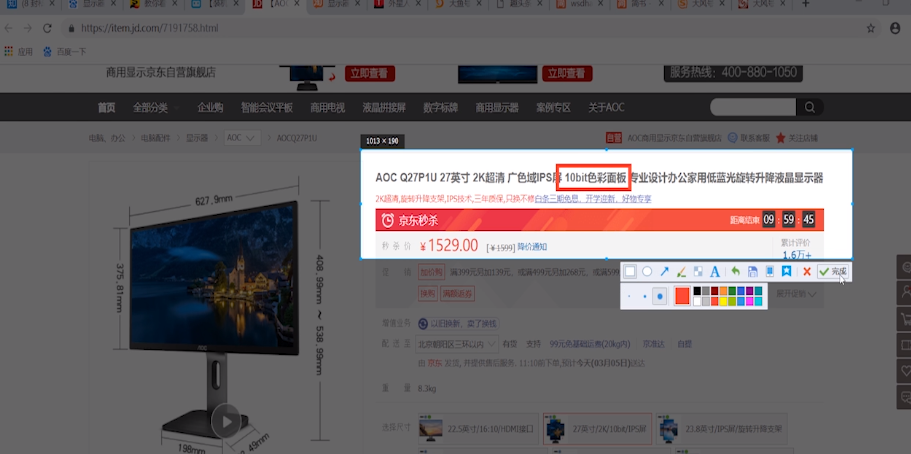This screenshot has height=454, width=911.
Task: Send screenshot to phone icon
Action: tap(770, 271)
